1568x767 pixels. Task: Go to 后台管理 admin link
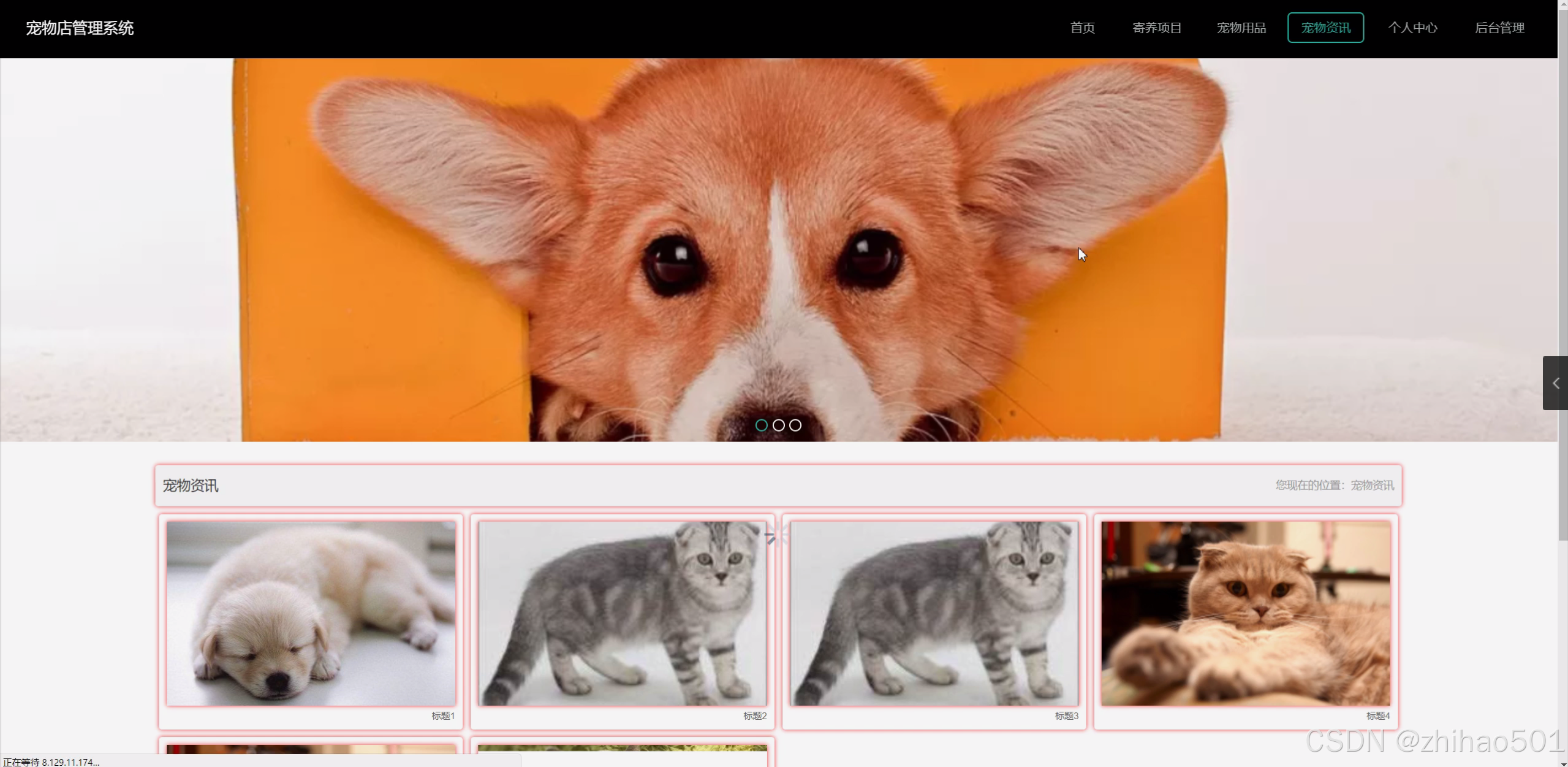tap(1499, 28)
